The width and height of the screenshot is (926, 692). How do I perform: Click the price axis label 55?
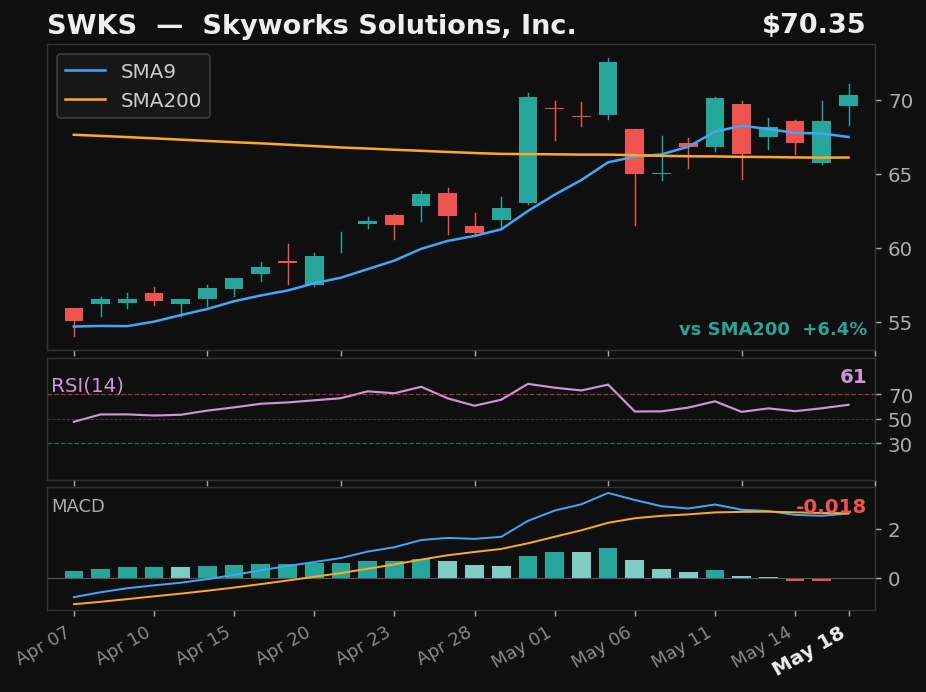(901, 323)
